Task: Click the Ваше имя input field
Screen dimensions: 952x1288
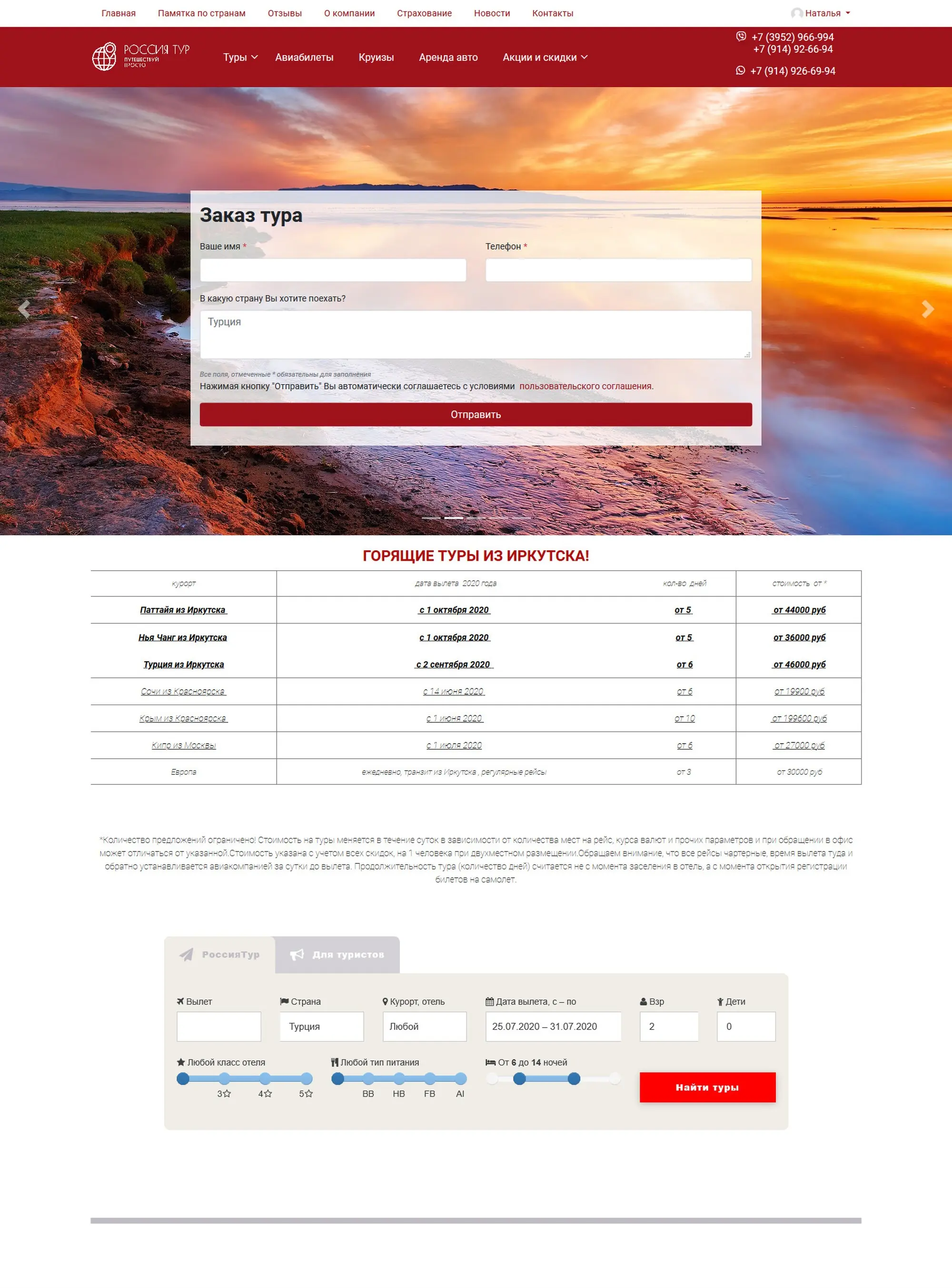Action: (x=333, y=270)
